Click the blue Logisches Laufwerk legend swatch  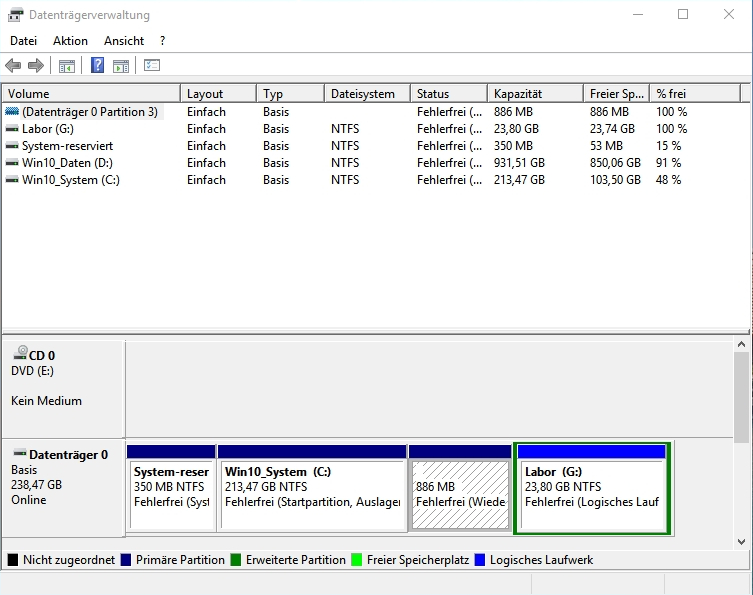(480, 560)
